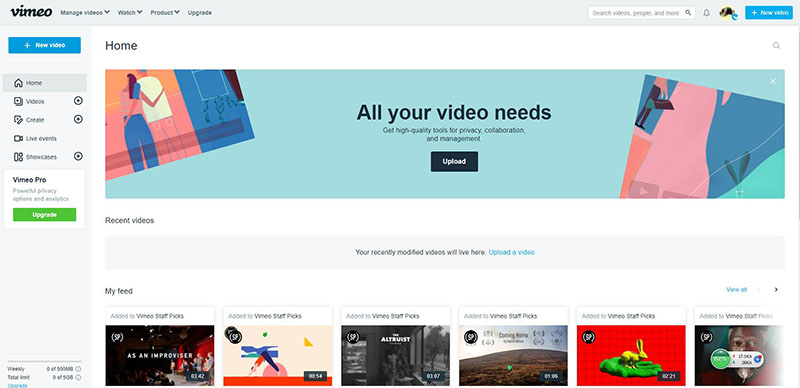Click Vimeo Staff Picks above Coming Home video

point(514,316)
